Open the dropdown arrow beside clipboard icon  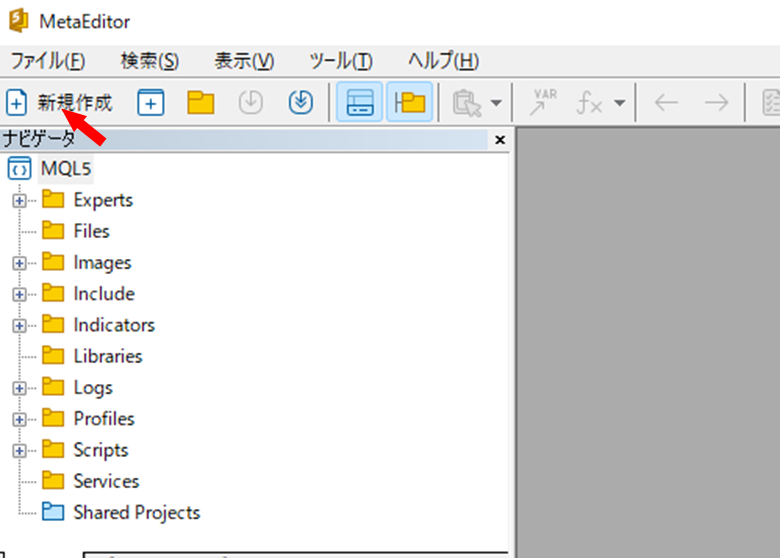496,103
